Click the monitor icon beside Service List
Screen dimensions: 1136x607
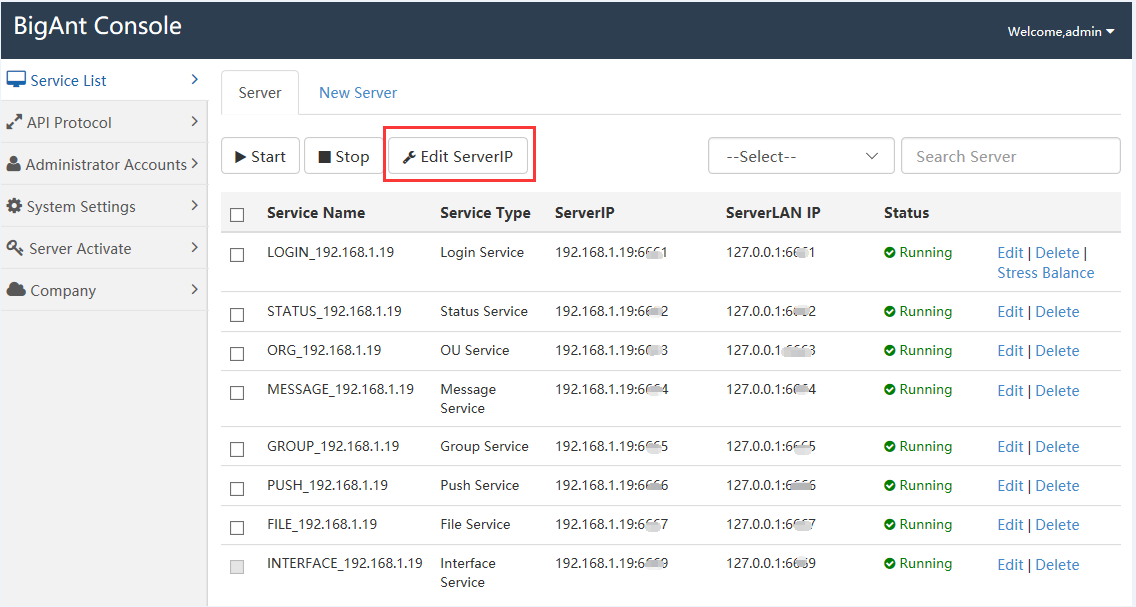16,80
